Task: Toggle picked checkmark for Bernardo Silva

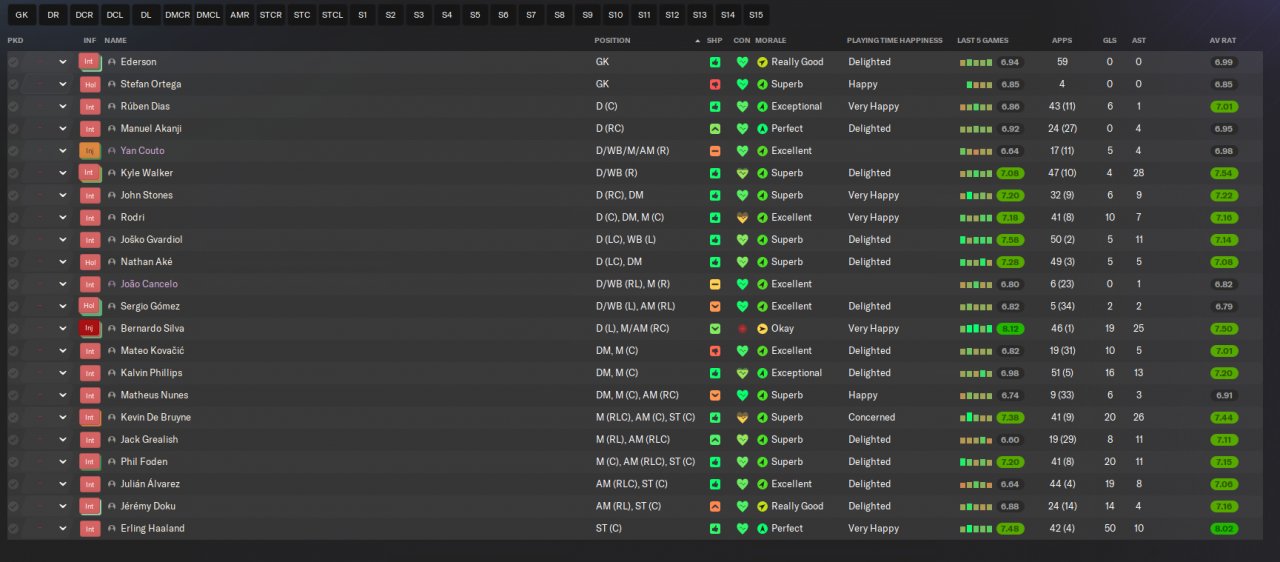Action: click(13, 328)
